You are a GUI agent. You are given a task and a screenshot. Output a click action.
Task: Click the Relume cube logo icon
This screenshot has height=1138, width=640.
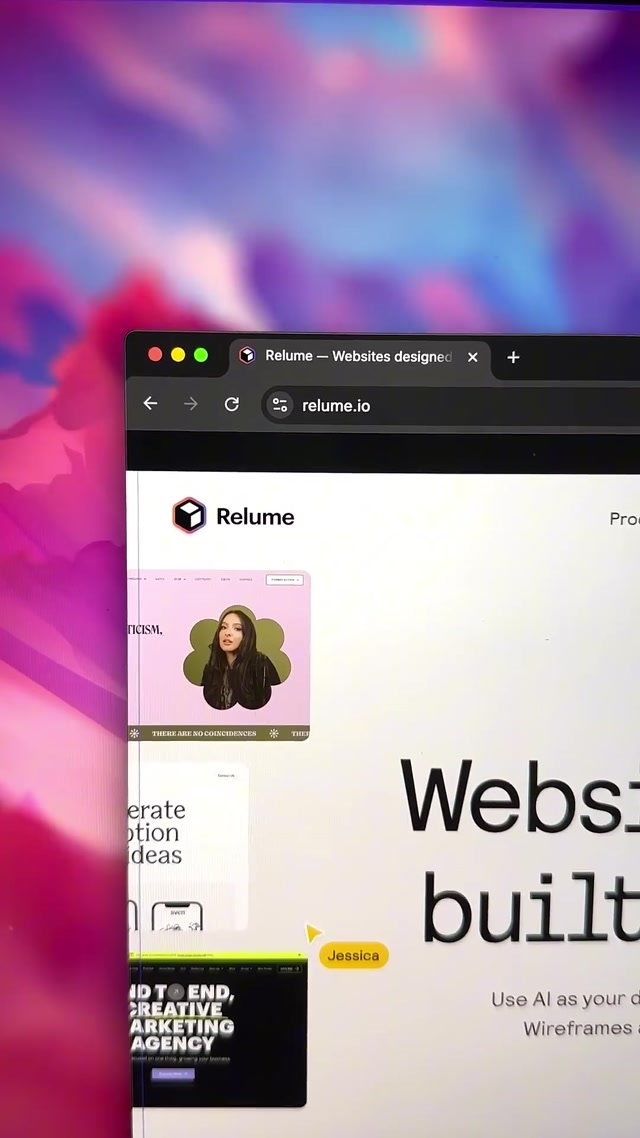189,516
